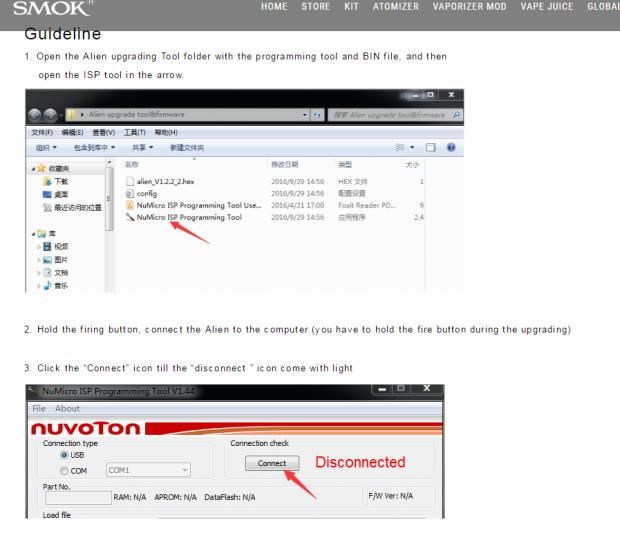Viewport: 620px width, 540px height.
Task: Open the VAPE JUICE menu item
Action: 547,7
